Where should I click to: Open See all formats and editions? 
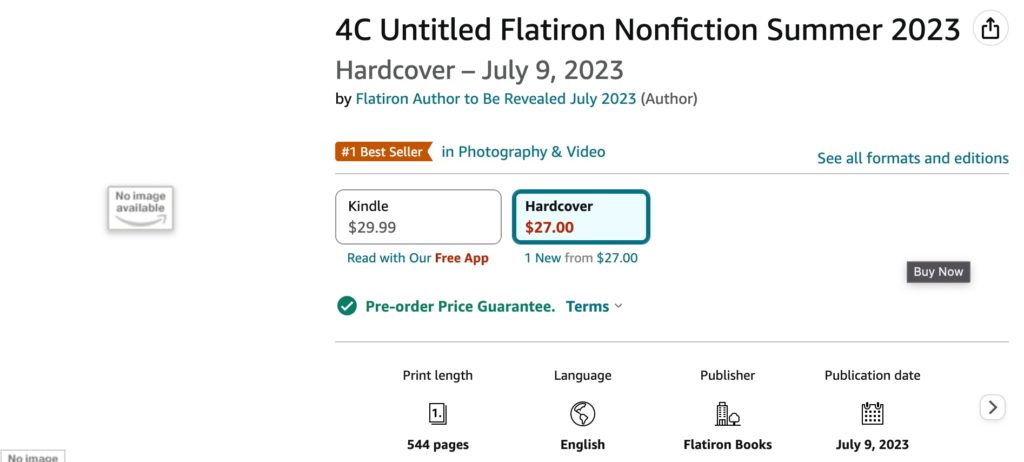pyautogui.click(x=912, y=158)
